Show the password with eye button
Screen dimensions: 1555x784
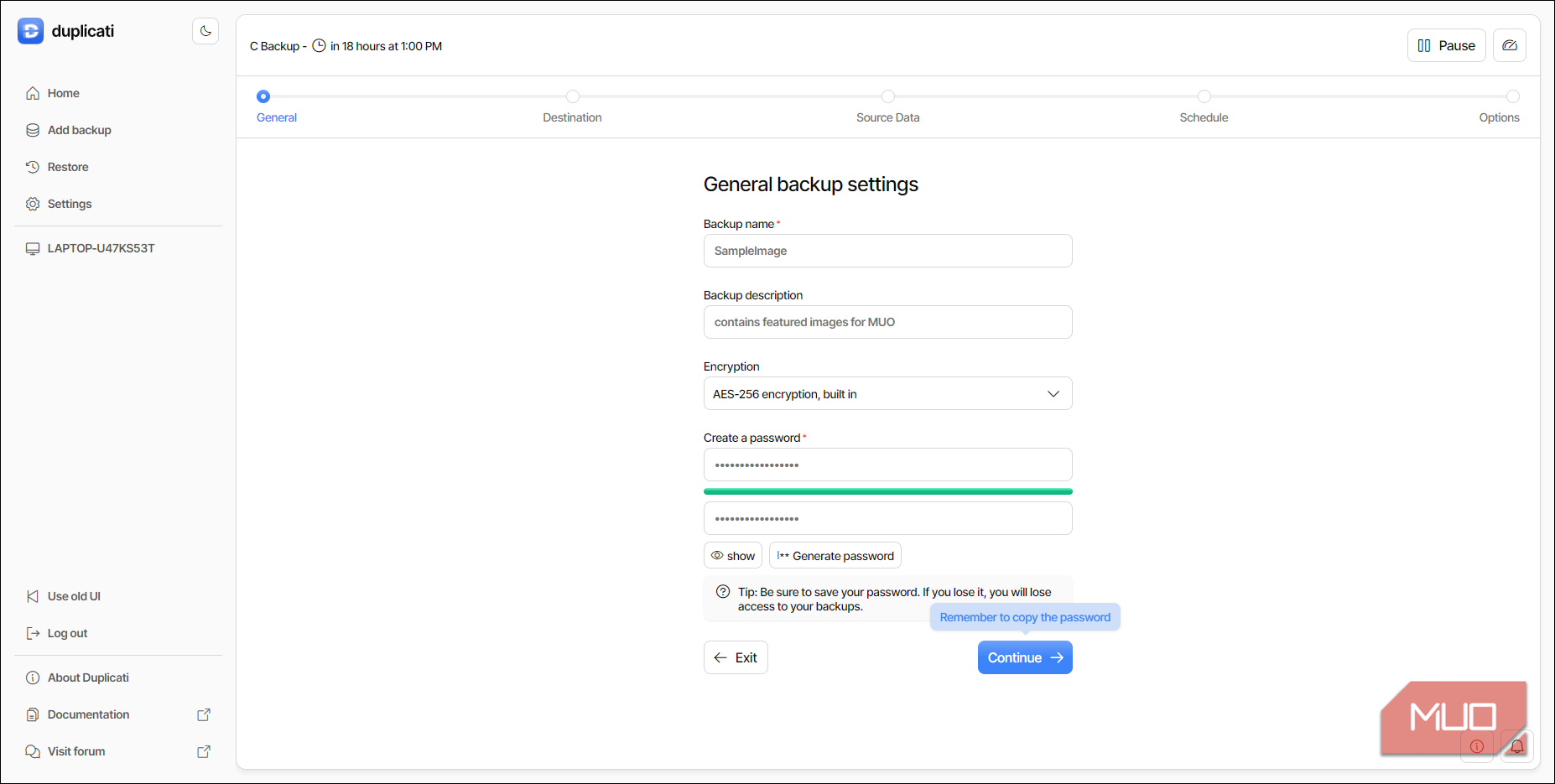pos(733,555)
